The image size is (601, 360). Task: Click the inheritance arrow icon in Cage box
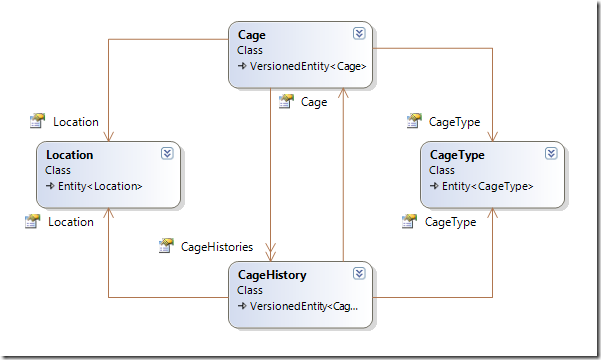242,66
